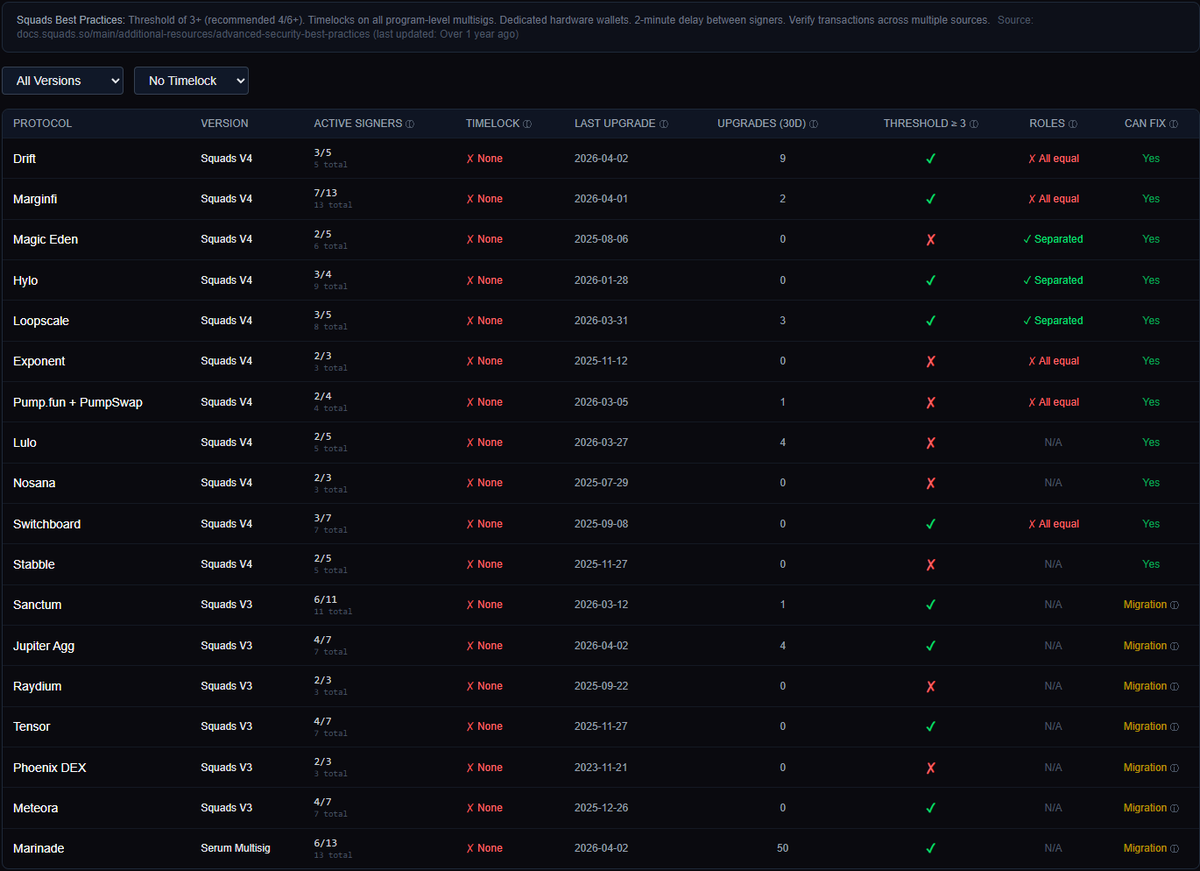Click red threshold X in Stabble row

click(x=931, y=565)
